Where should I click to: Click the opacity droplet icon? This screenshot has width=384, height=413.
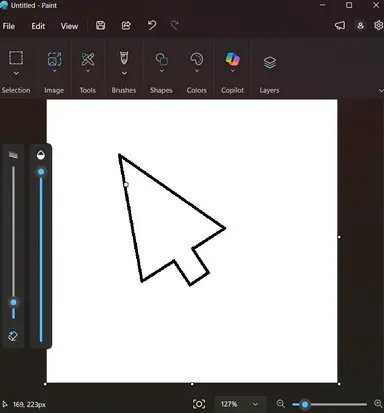(x=41, y=155)
